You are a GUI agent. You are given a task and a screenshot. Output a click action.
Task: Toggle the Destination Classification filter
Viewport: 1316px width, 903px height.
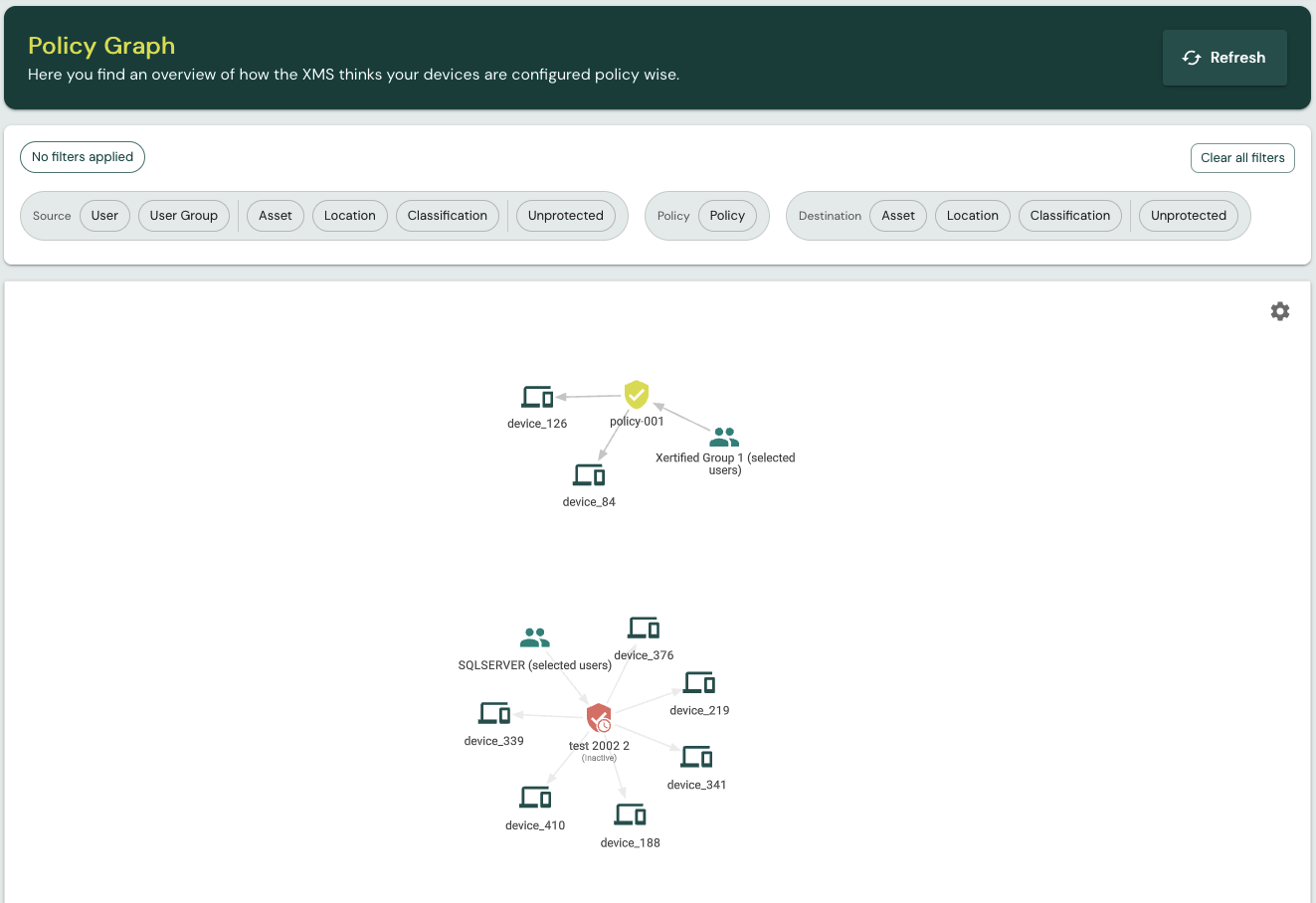coord(1070,216)
